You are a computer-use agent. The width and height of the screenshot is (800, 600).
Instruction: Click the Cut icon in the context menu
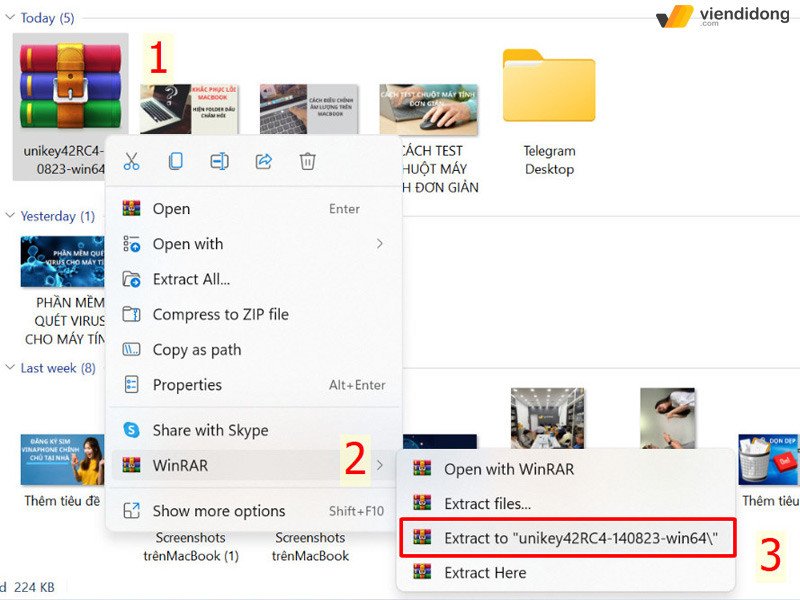[130, 161]
